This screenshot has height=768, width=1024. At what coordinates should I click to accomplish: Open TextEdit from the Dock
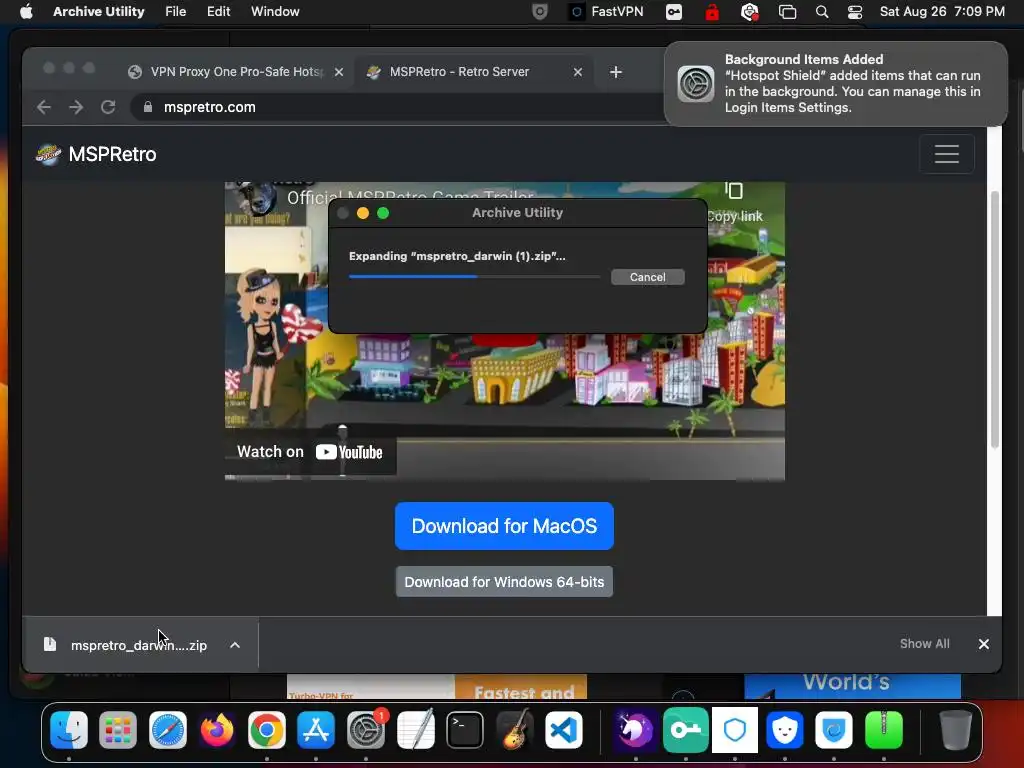pos(415,729)
